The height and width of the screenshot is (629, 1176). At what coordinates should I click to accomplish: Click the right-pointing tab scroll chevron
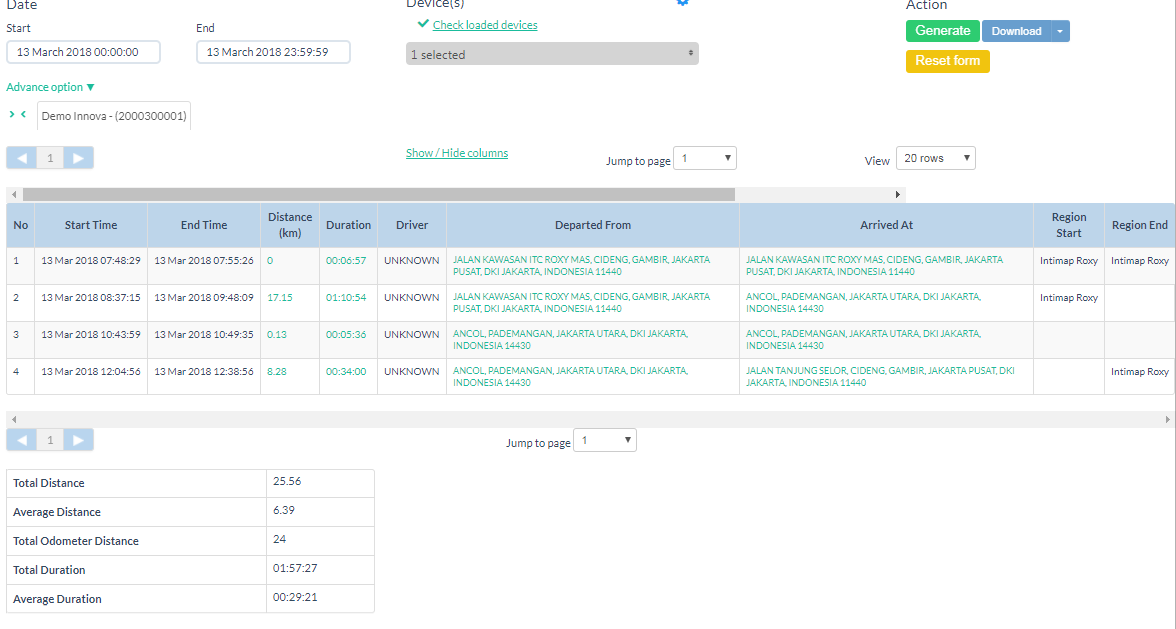pos(12,114)
